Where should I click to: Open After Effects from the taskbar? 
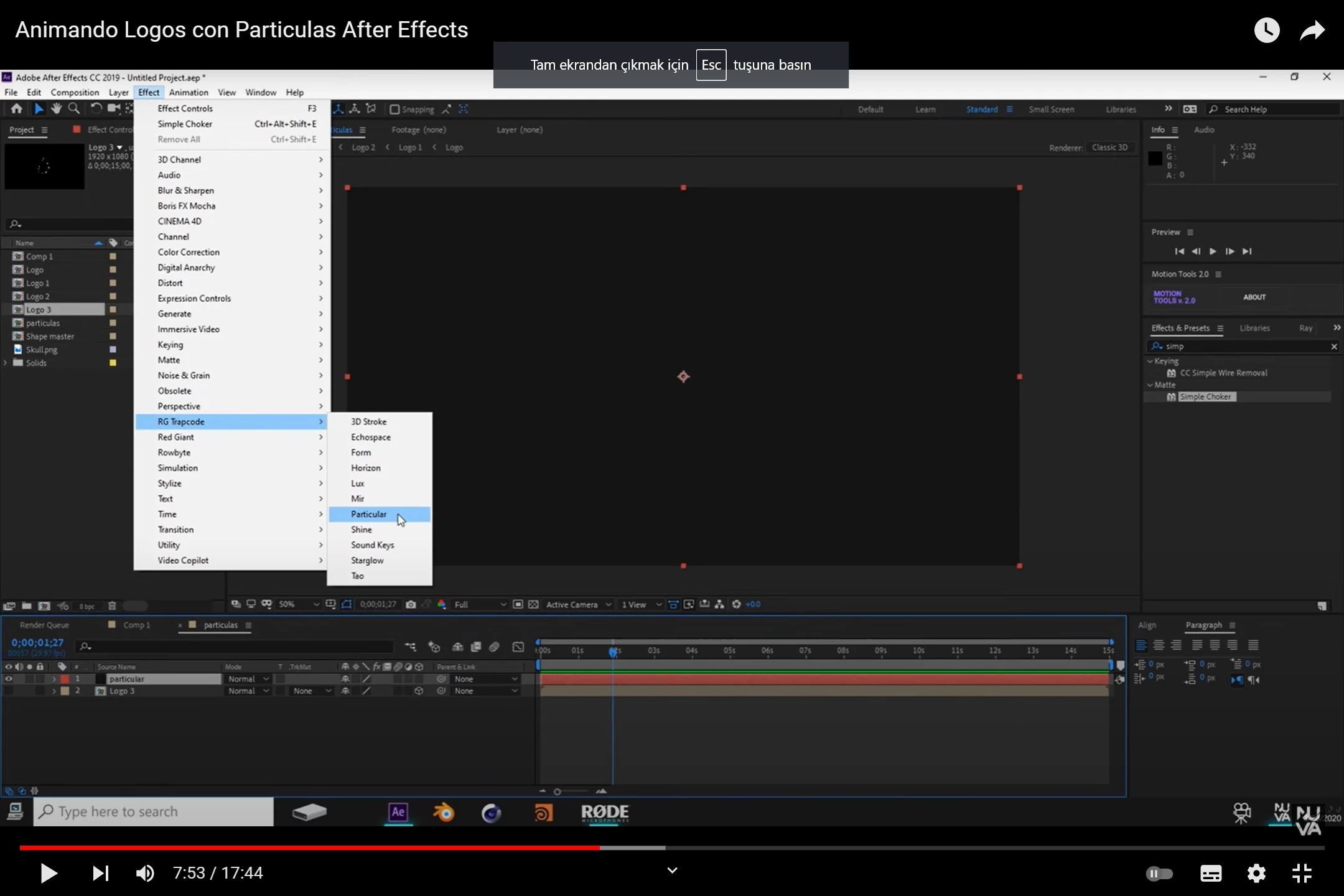pyautogui.click(x=398, y=813)
